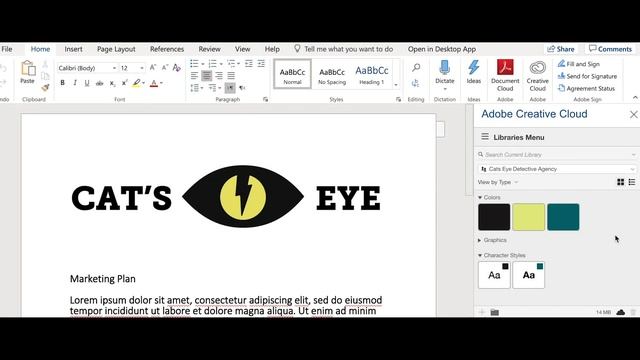Apply the No Spacing style
This screenshot has width=640, height=360.
[332, 74]
